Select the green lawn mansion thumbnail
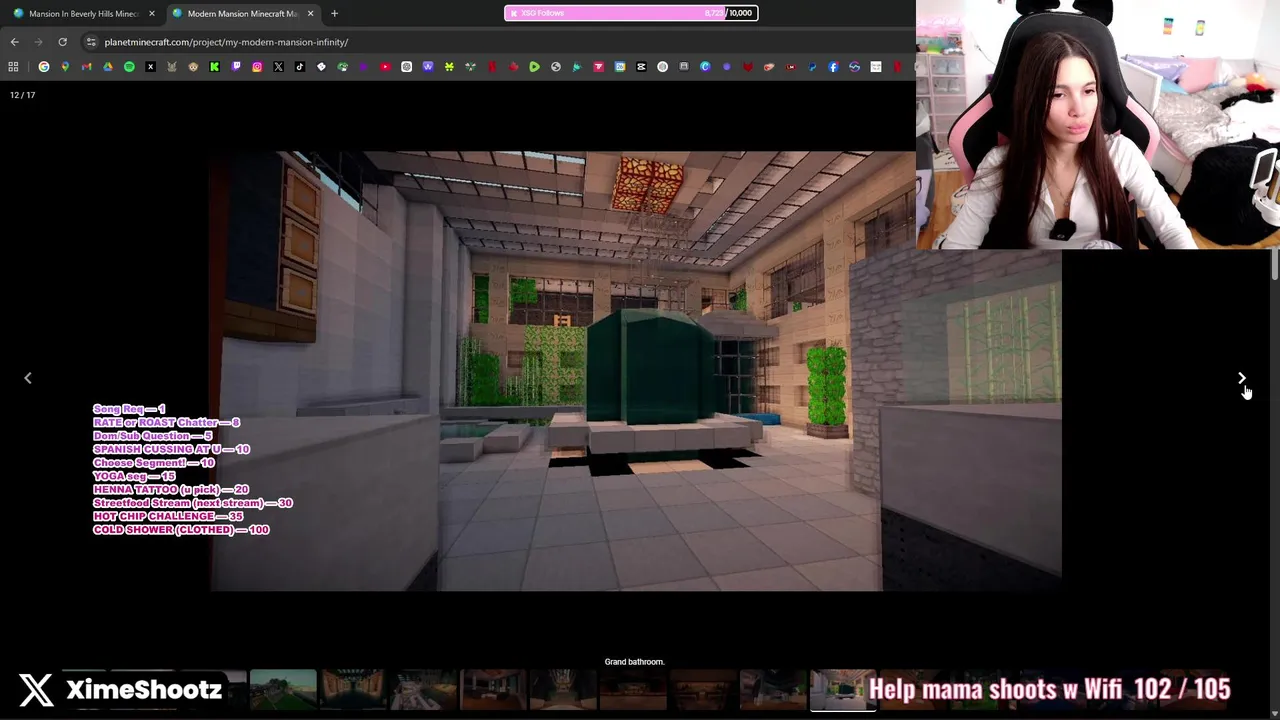Image resolution: width=1280 pixels, height=720 pixels. [283, 690]
